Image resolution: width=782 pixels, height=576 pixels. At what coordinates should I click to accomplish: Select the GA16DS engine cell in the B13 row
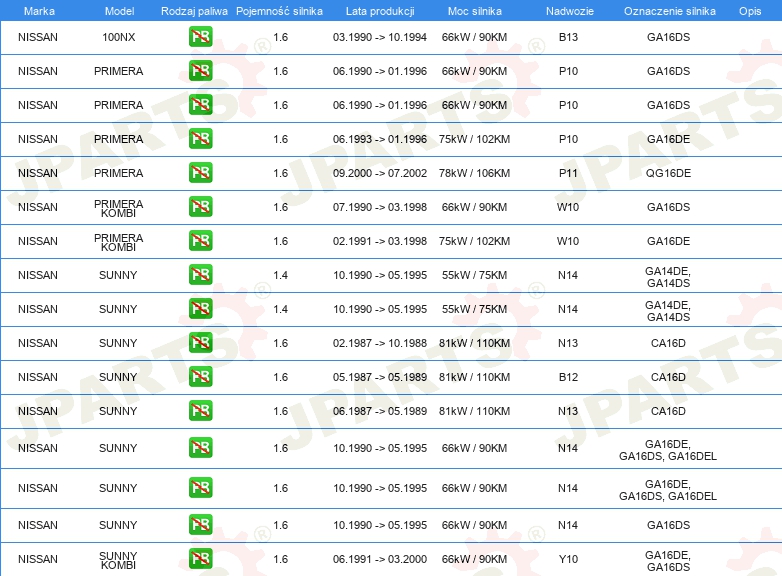point(668,37)
